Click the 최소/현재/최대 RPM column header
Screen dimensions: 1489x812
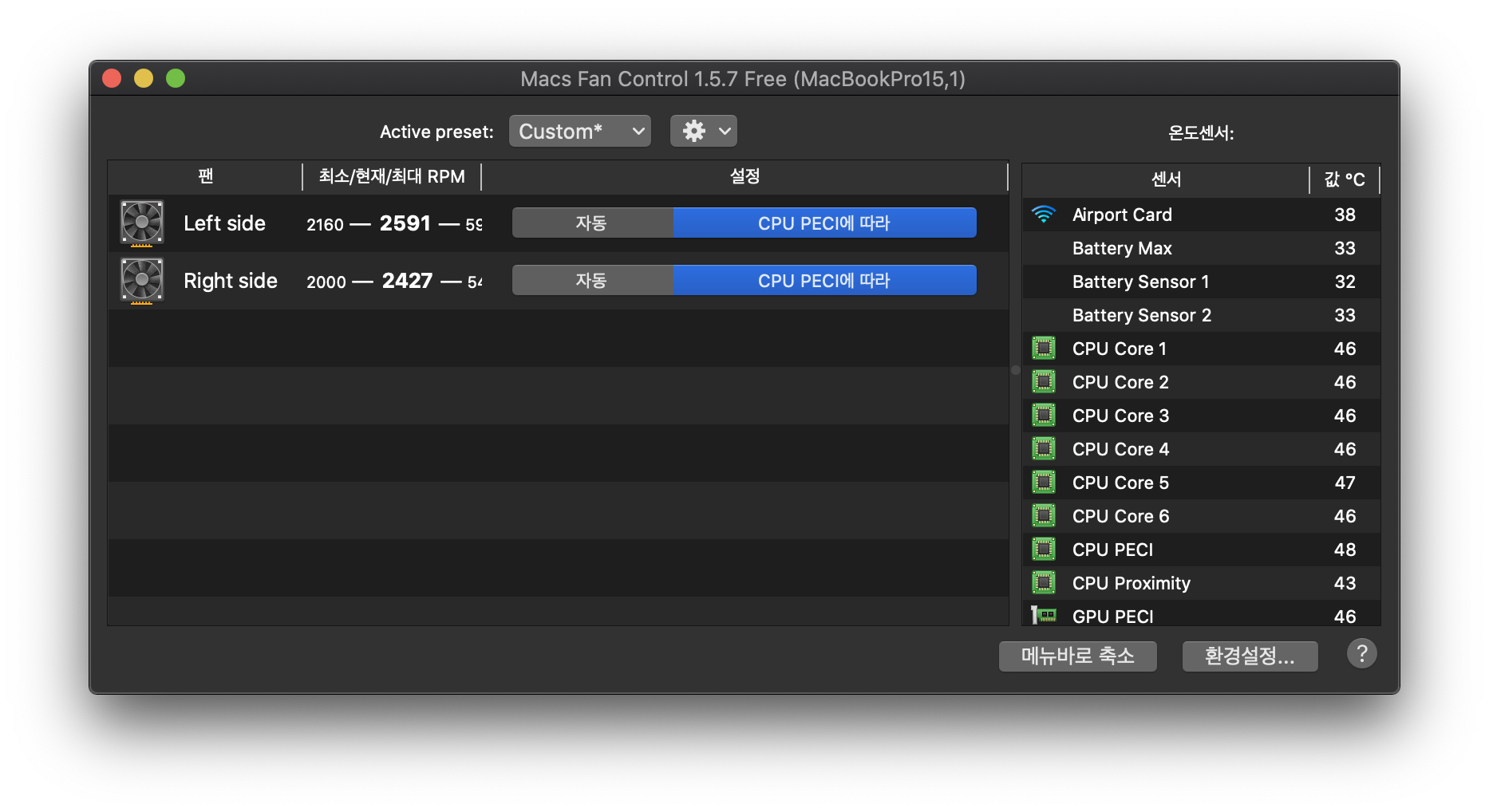click(392, 176)
